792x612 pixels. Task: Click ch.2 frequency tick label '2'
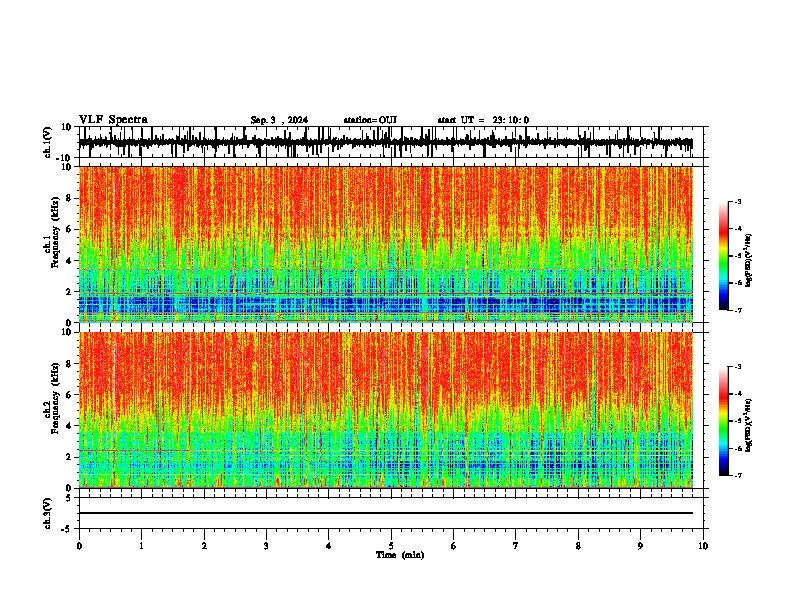coord(70,457)
